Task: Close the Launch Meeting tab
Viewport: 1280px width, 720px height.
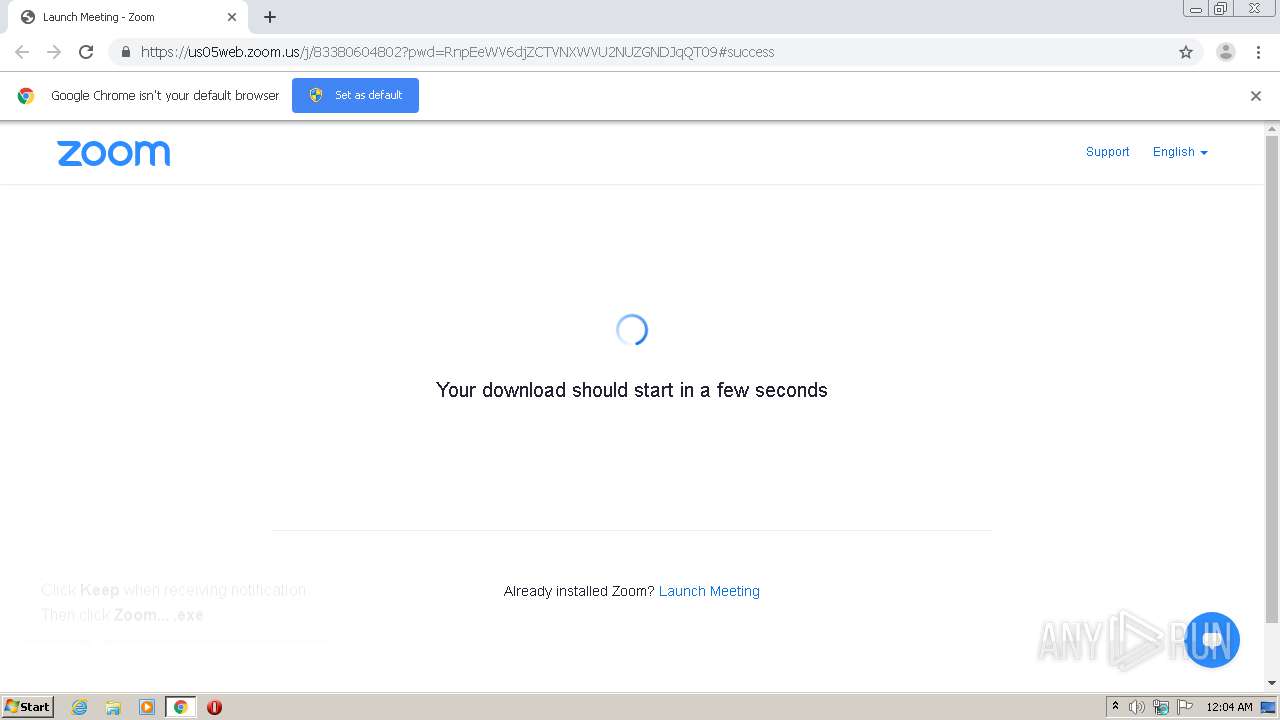Action: point(232,17)
